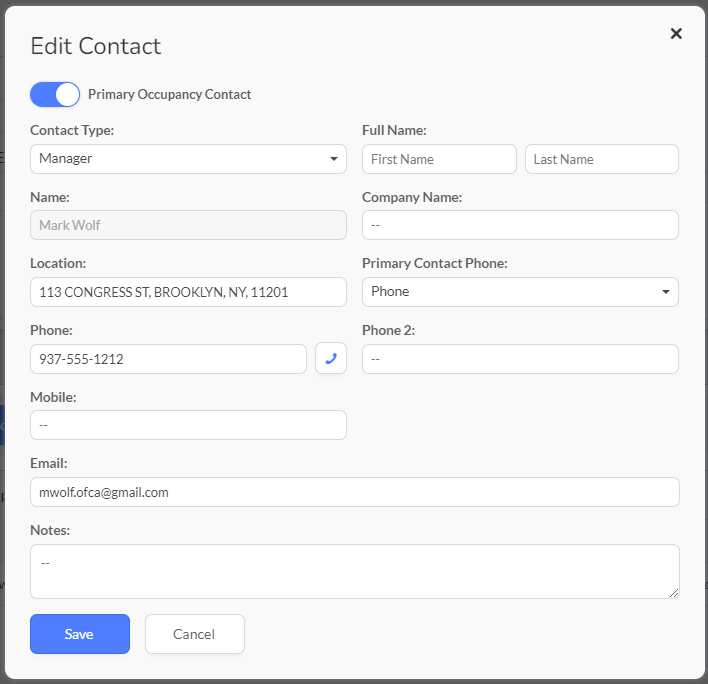This screenshot has height=684, width=708.
Task: Close the Edit Contact dialog with X
Action: click(675, 33)
